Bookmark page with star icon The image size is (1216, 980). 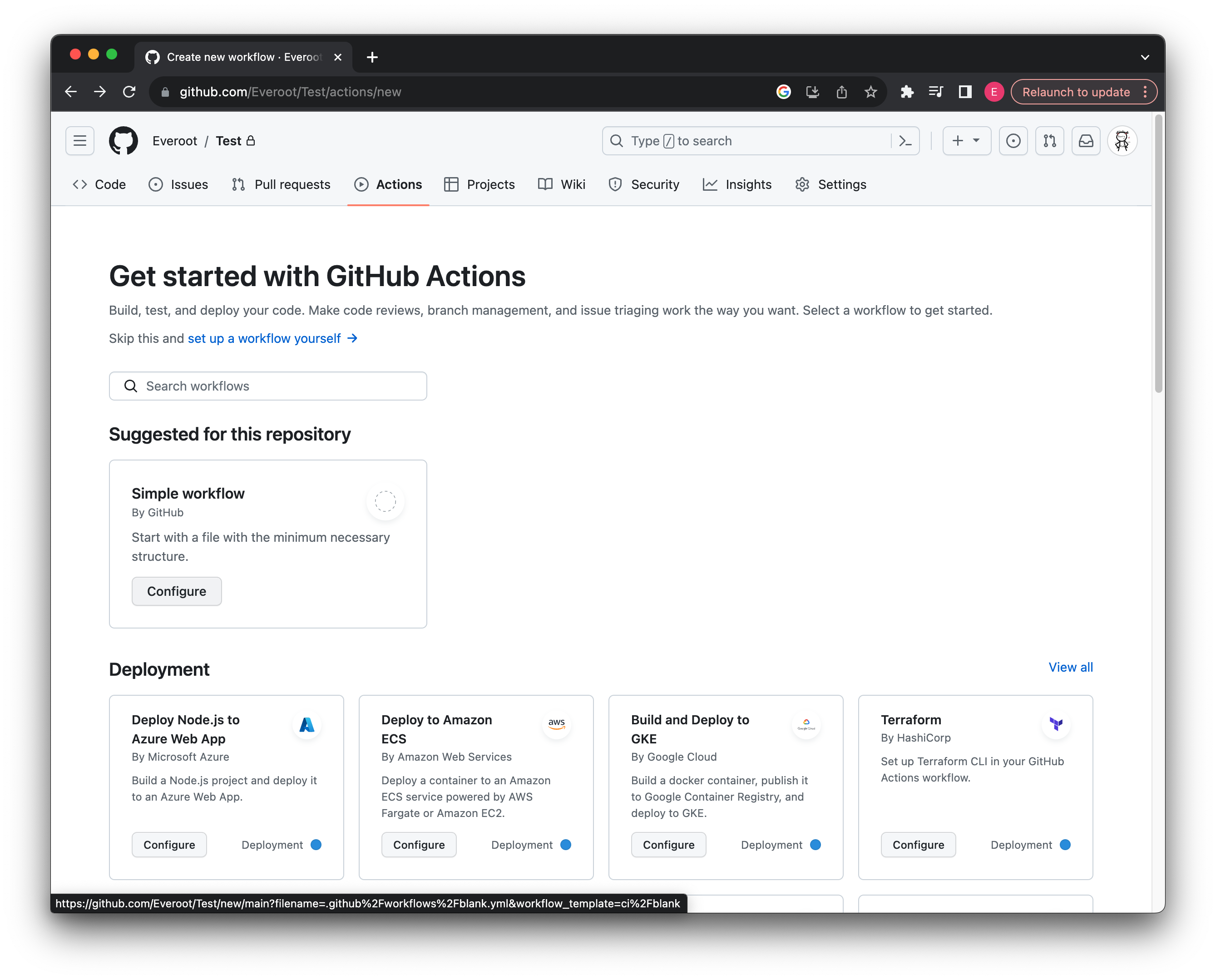click(x=870, y=92)
